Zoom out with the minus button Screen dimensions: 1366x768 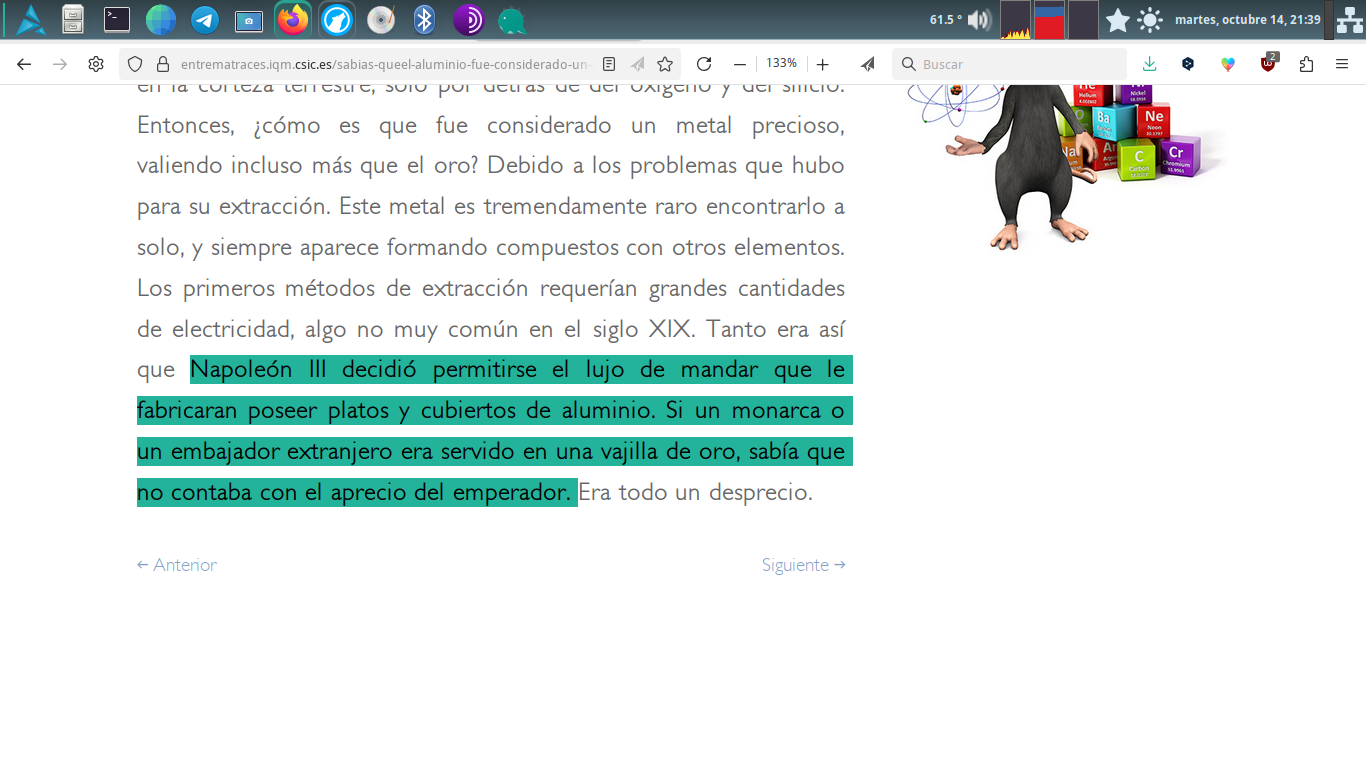pyautogui.click(x=740, y=64)
